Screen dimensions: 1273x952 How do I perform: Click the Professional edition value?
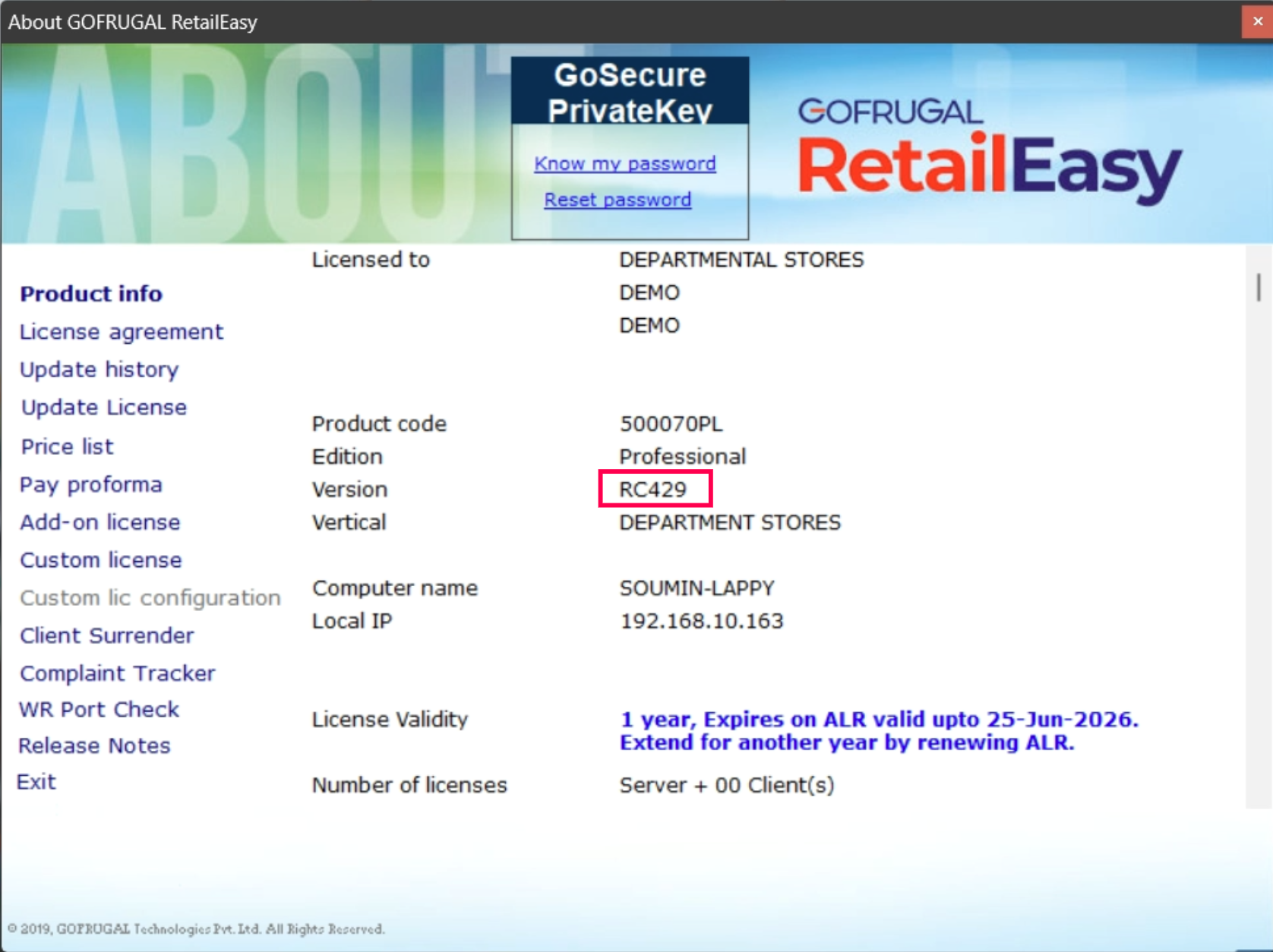point(683,456)
